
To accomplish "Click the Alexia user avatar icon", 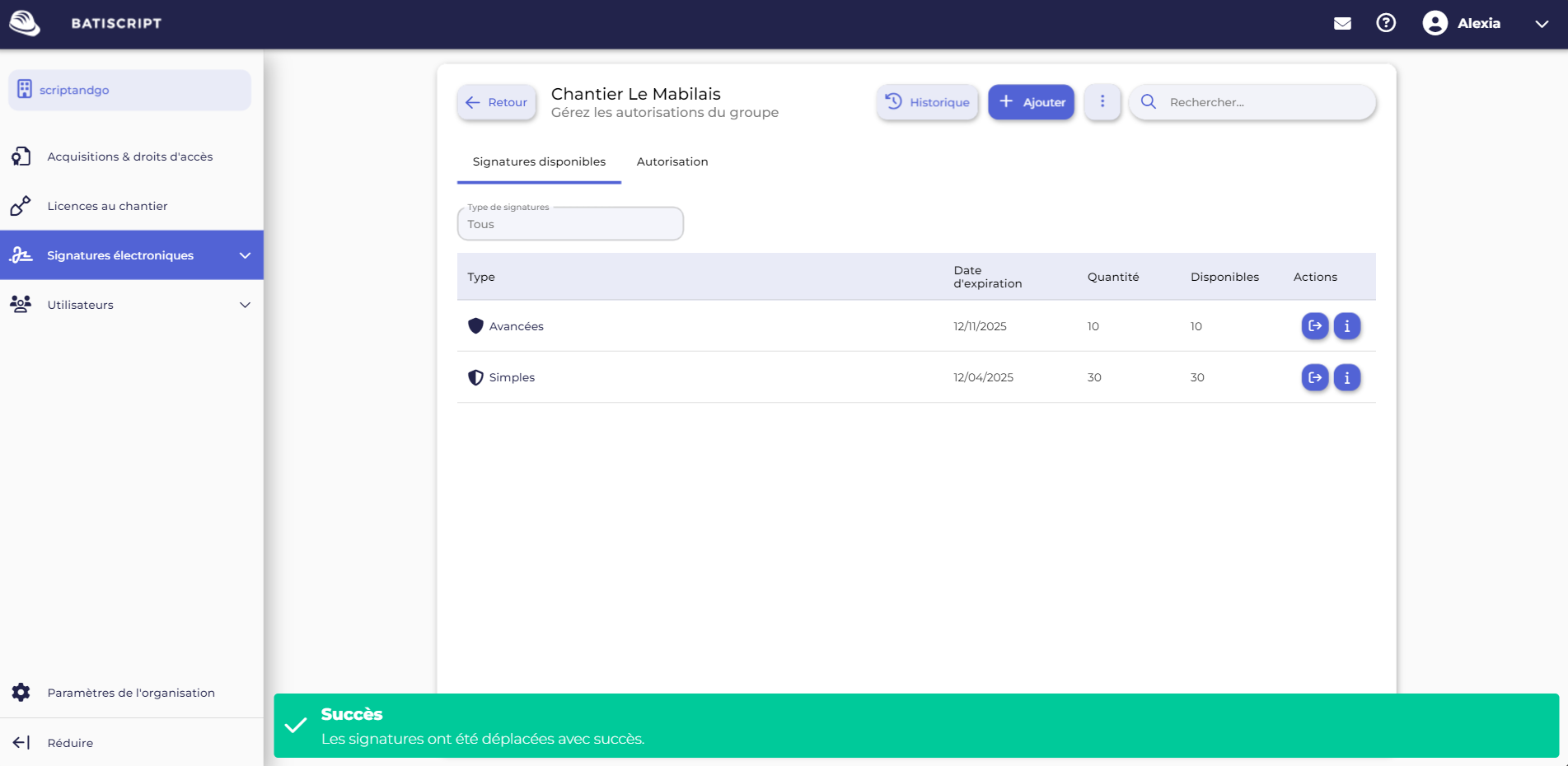I will [x=1435, y=23].
